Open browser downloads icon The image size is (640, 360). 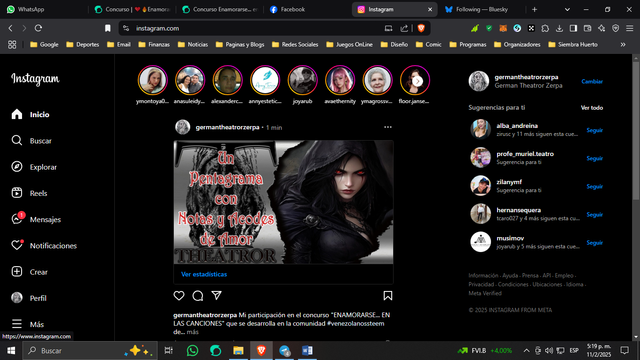[559, 28]
